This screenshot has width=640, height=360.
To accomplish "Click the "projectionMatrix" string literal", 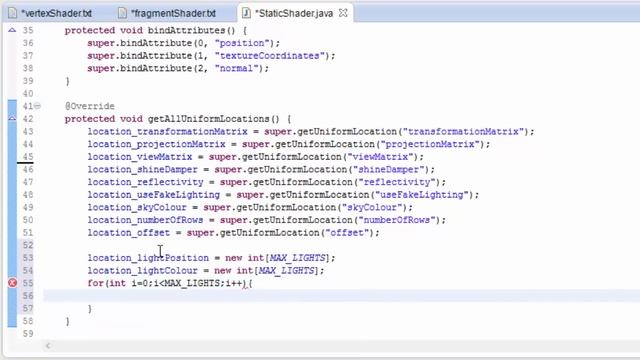I will click(430, 144).
